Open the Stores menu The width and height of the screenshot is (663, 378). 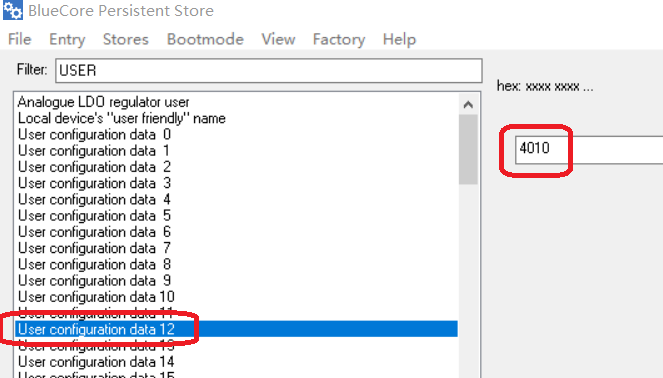(x=126, y=39)
